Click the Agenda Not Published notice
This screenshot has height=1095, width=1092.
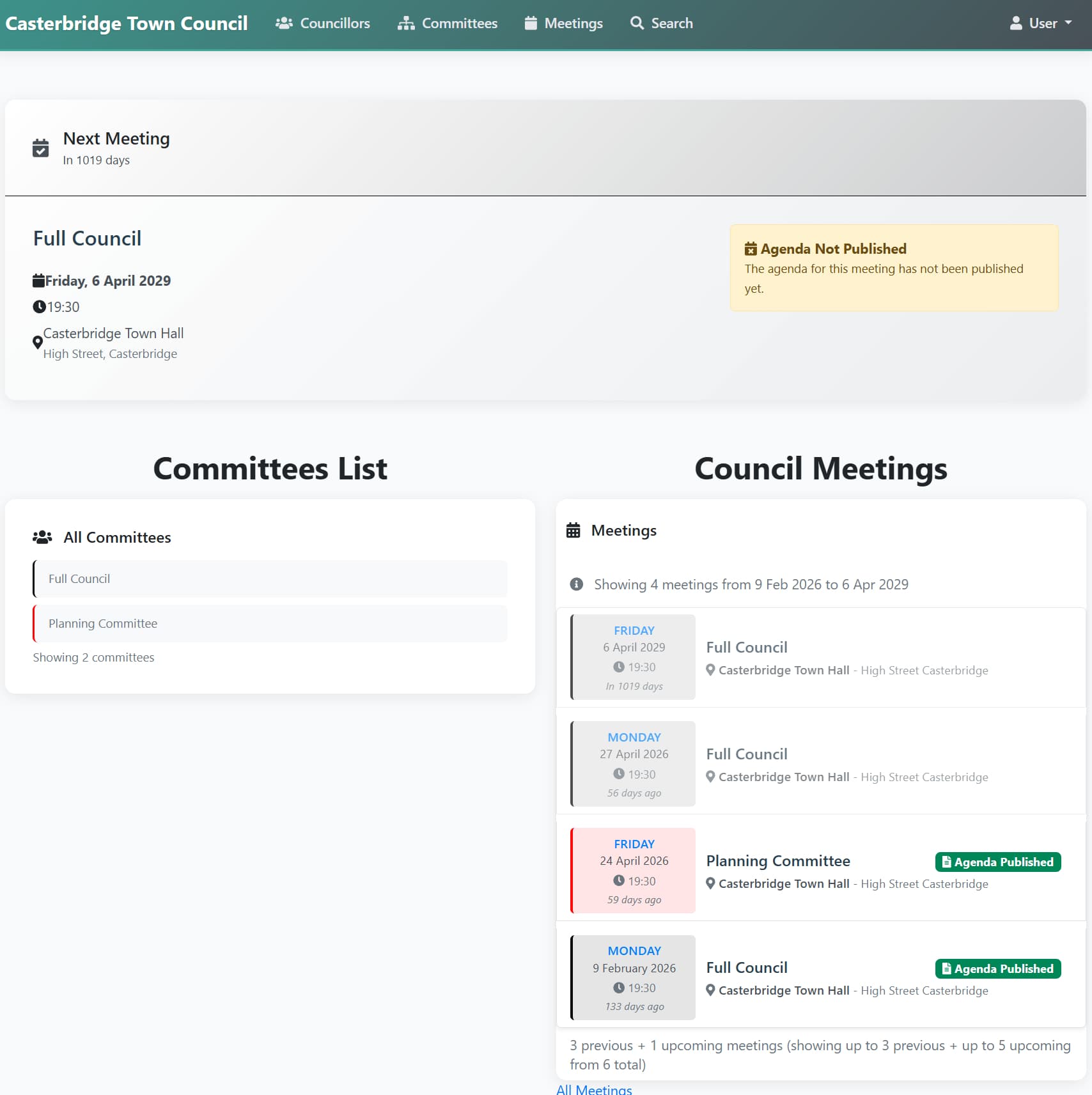click(x=894, y=268)
